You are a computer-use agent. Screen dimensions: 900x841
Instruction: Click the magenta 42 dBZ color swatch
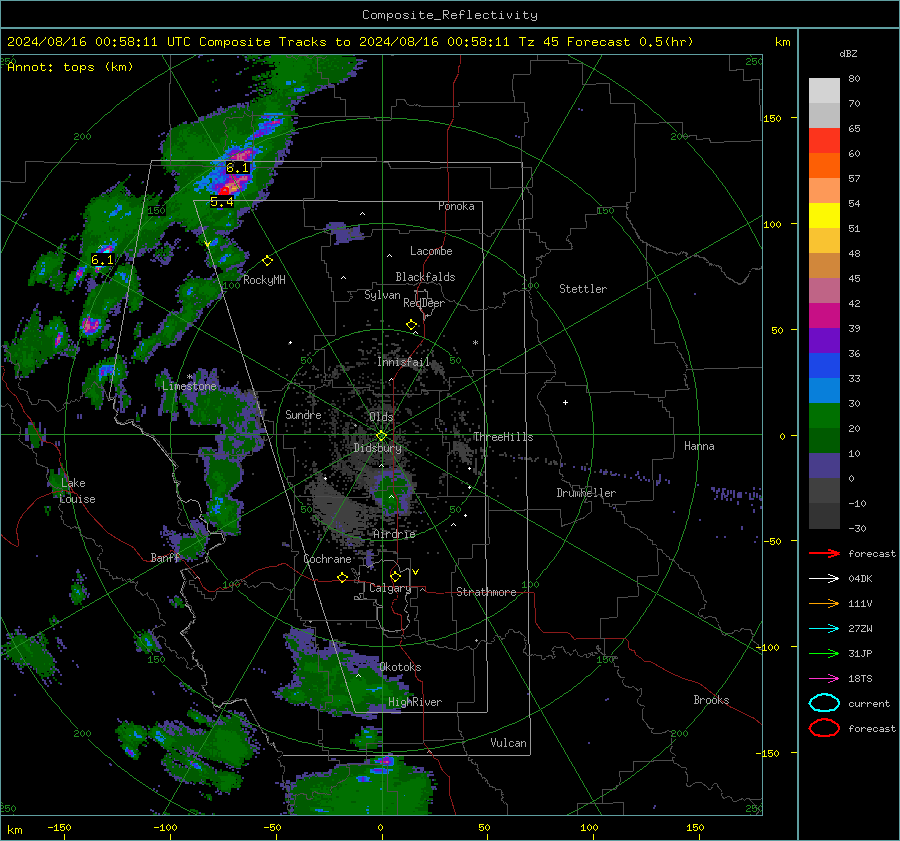pos(824,316)
